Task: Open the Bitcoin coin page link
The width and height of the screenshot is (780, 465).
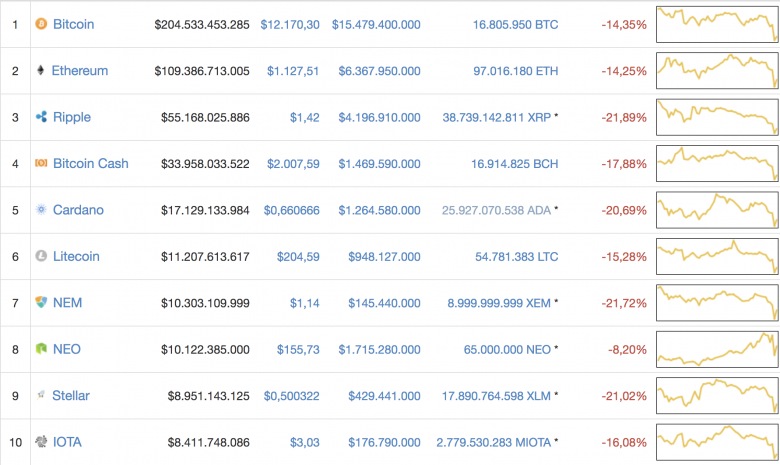Action: click(74, 24)
